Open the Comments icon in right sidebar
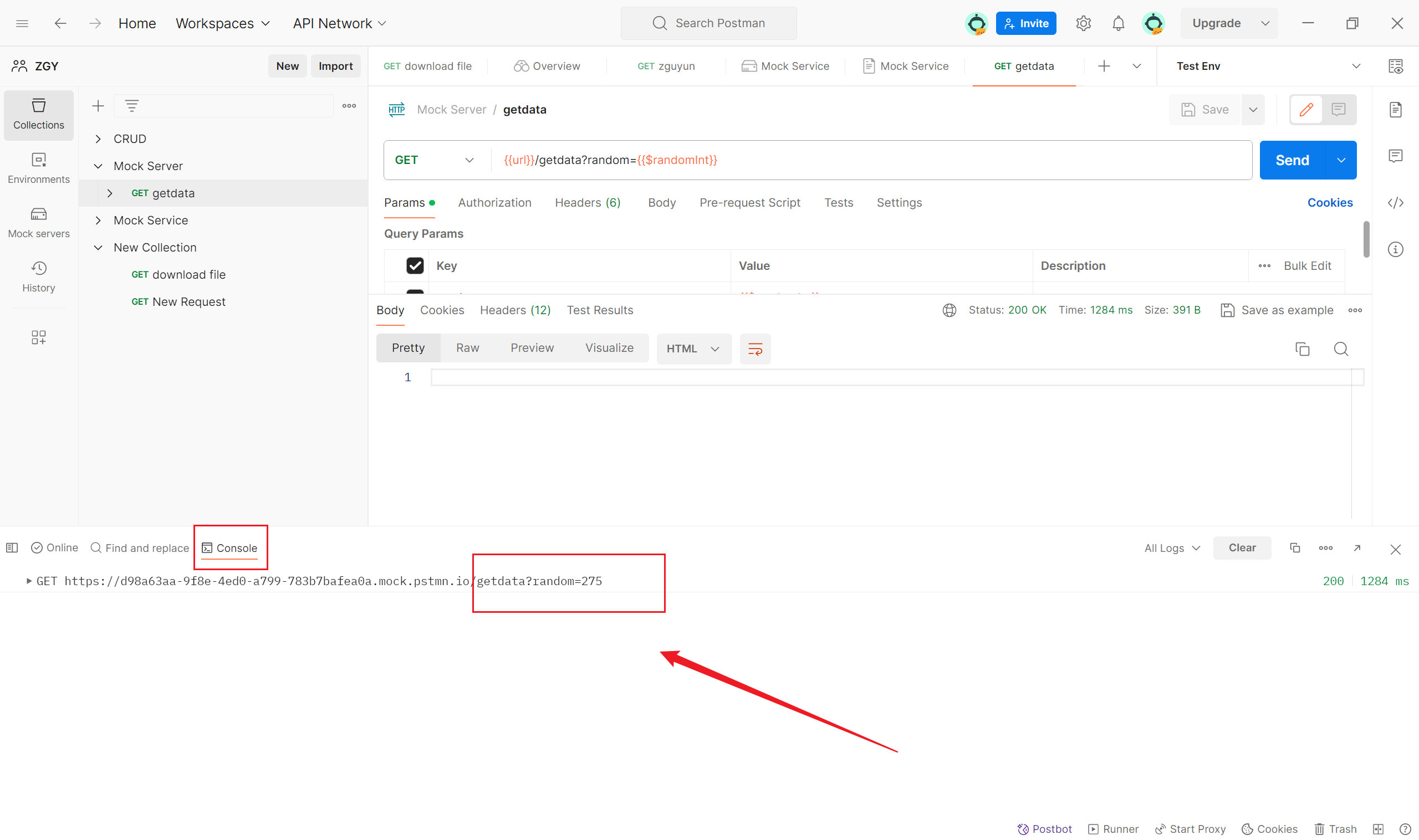1419x840 pixels. point(1396,156)
